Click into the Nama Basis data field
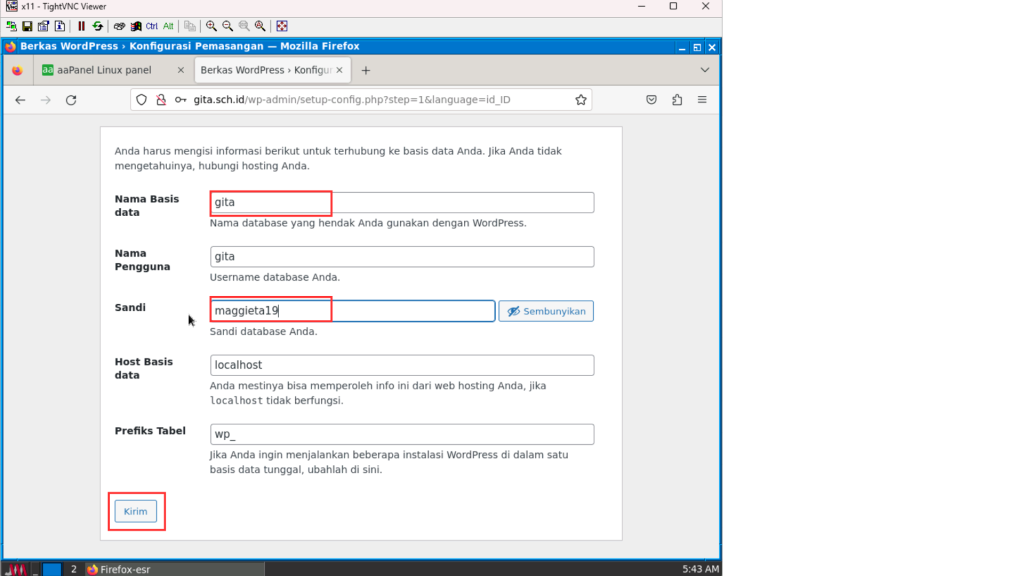The width and height of the screenshot is (1024, 576). click(x=402, y=203)
